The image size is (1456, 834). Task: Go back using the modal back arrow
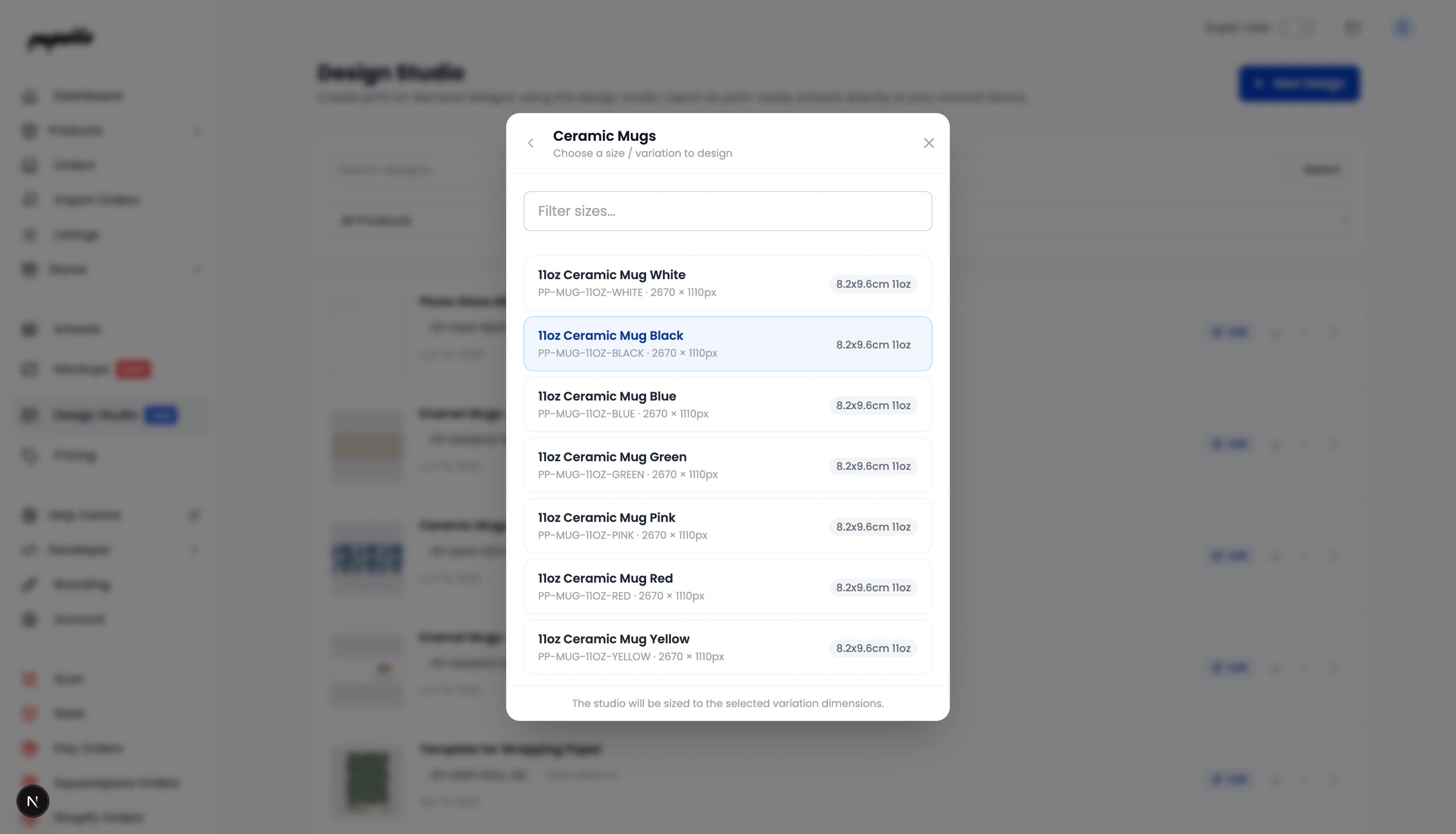pos(531,143)
